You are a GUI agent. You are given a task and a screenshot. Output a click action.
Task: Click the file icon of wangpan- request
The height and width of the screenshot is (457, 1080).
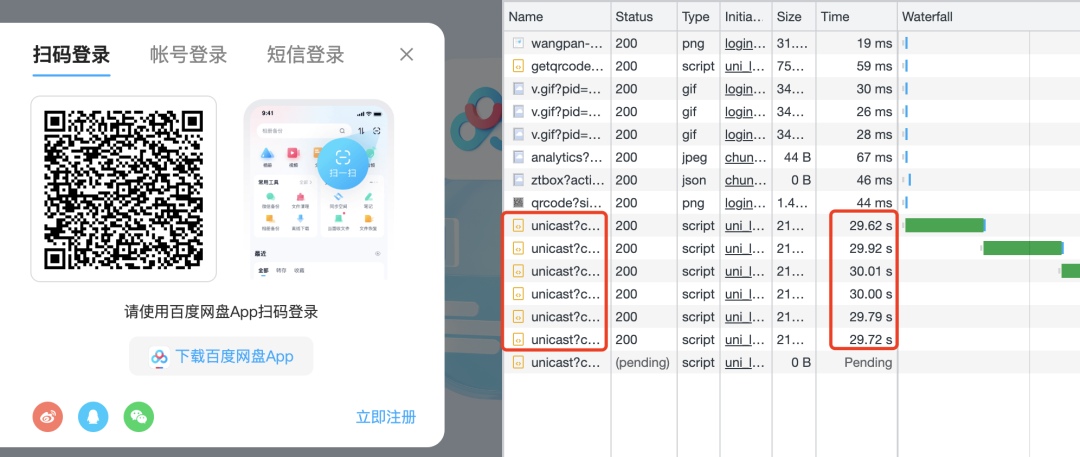point(518,43)
